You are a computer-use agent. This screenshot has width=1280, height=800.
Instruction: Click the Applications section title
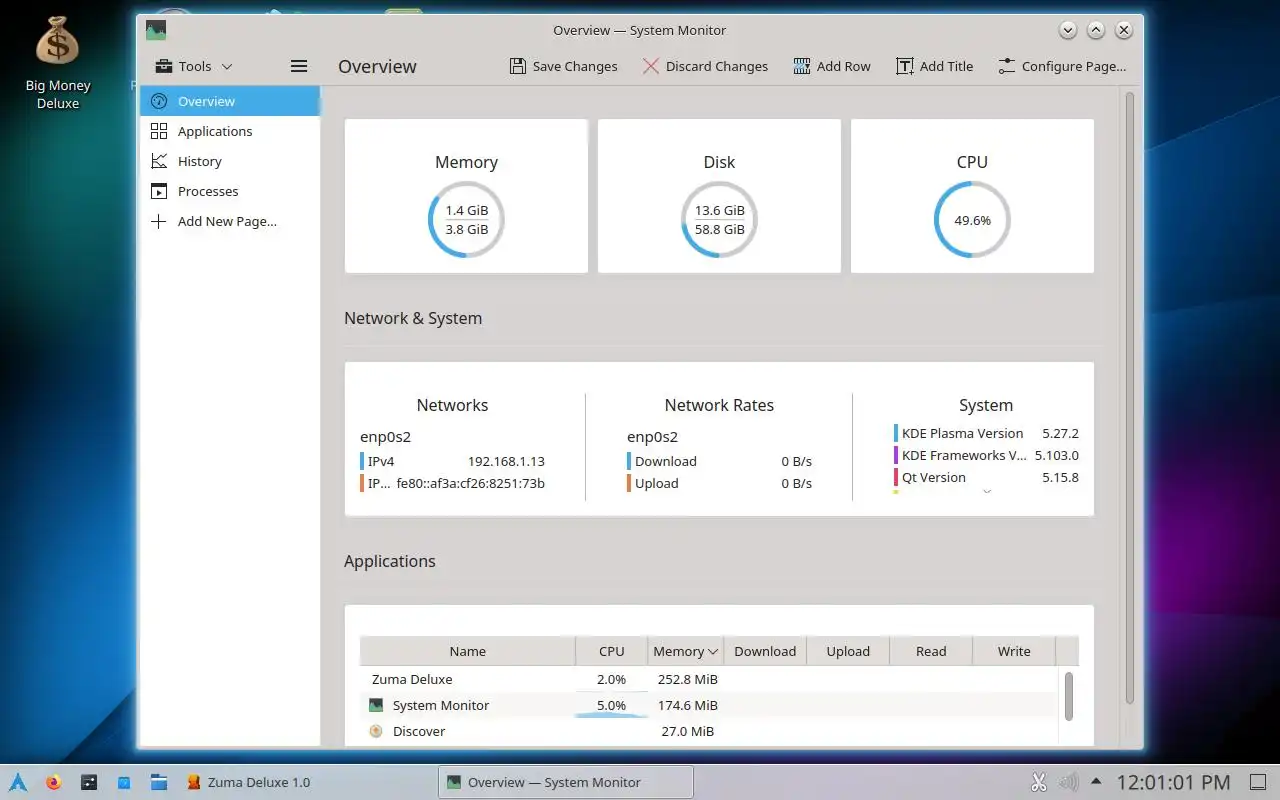[x=390, y=561]
